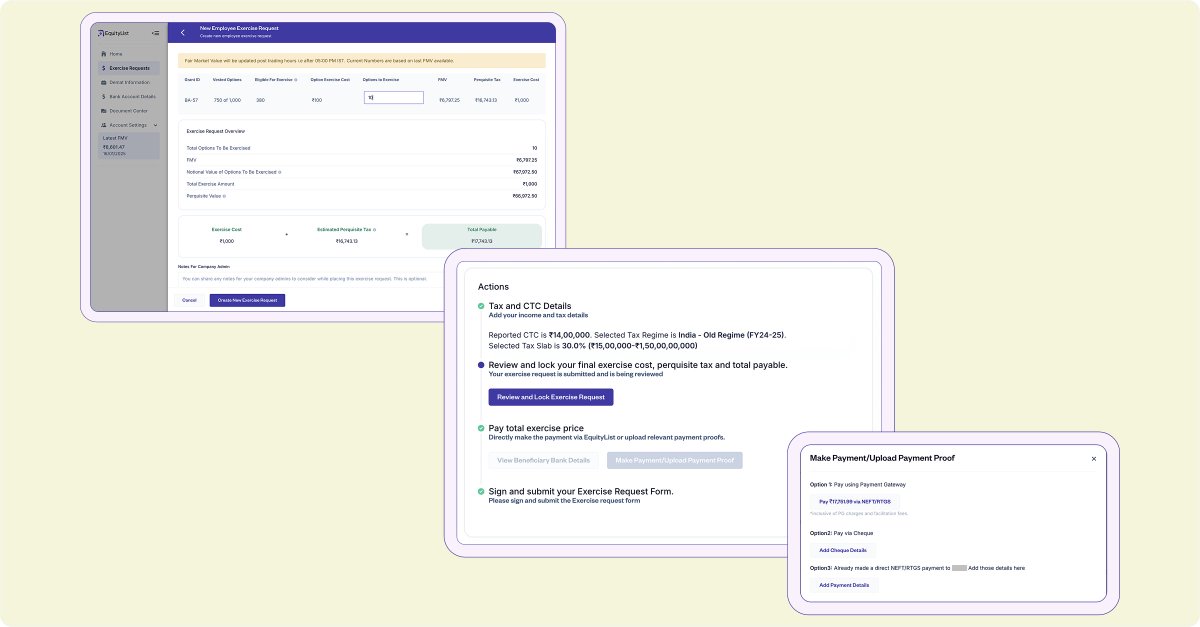Collapse sidebar using the menu toggle icon
Viewport: 1200px width, 627px height.
pyautogui.click(x=155, y=33)
